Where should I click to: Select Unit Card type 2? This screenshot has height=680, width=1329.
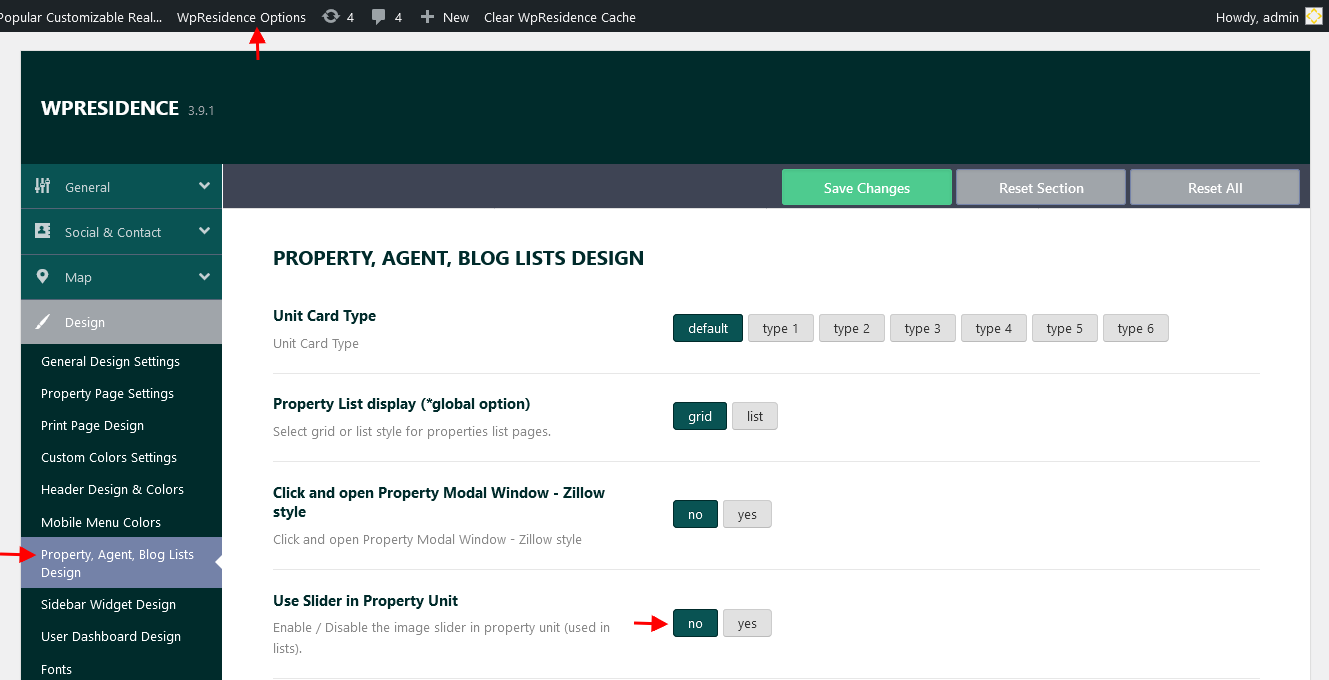point(852,328)
